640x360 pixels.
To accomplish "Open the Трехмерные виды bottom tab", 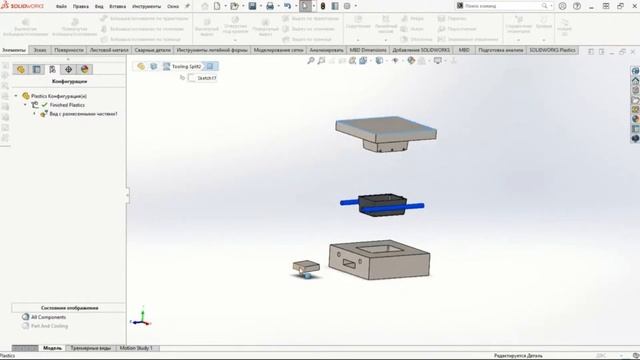I will 90,348.
